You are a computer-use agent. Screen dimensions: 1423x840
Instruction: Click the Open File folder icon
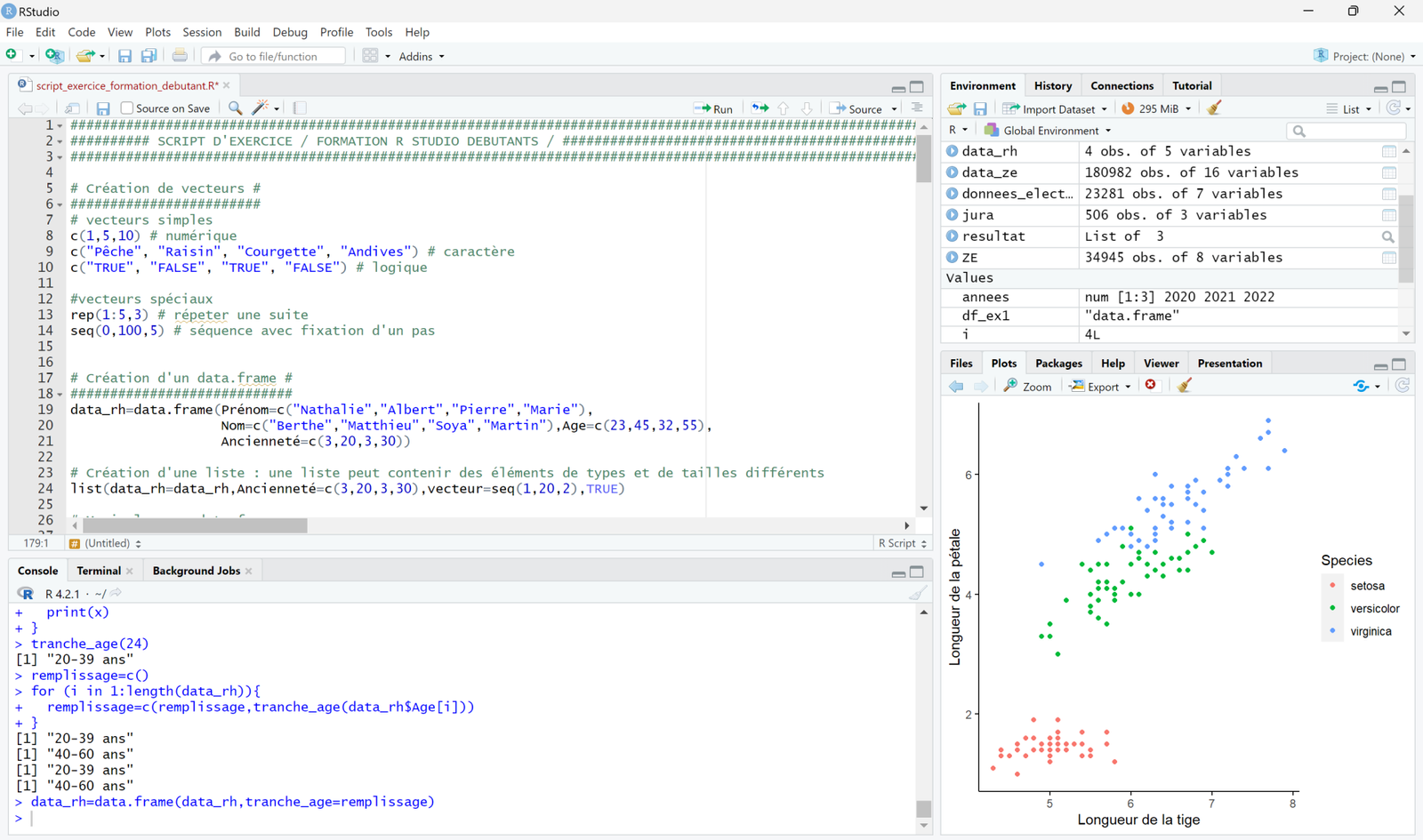pyautogui.click(x=84, y=56)
